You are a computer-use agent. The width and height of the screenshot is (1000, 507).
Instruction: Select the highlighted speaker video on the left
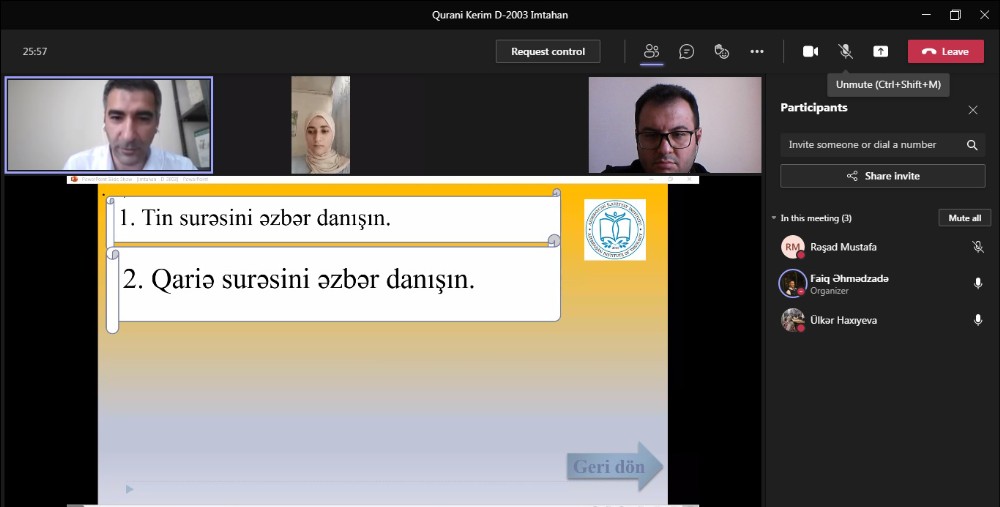[x=109, y=125]
